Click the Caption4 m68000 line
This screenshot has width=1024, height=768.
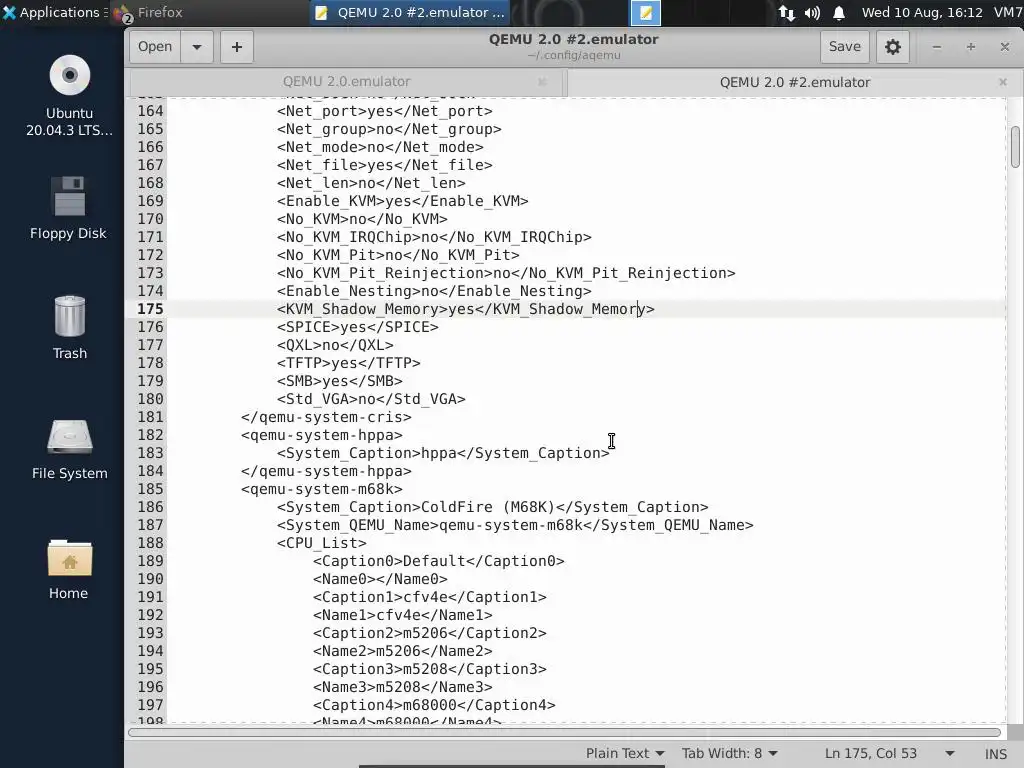pos(434,705)
